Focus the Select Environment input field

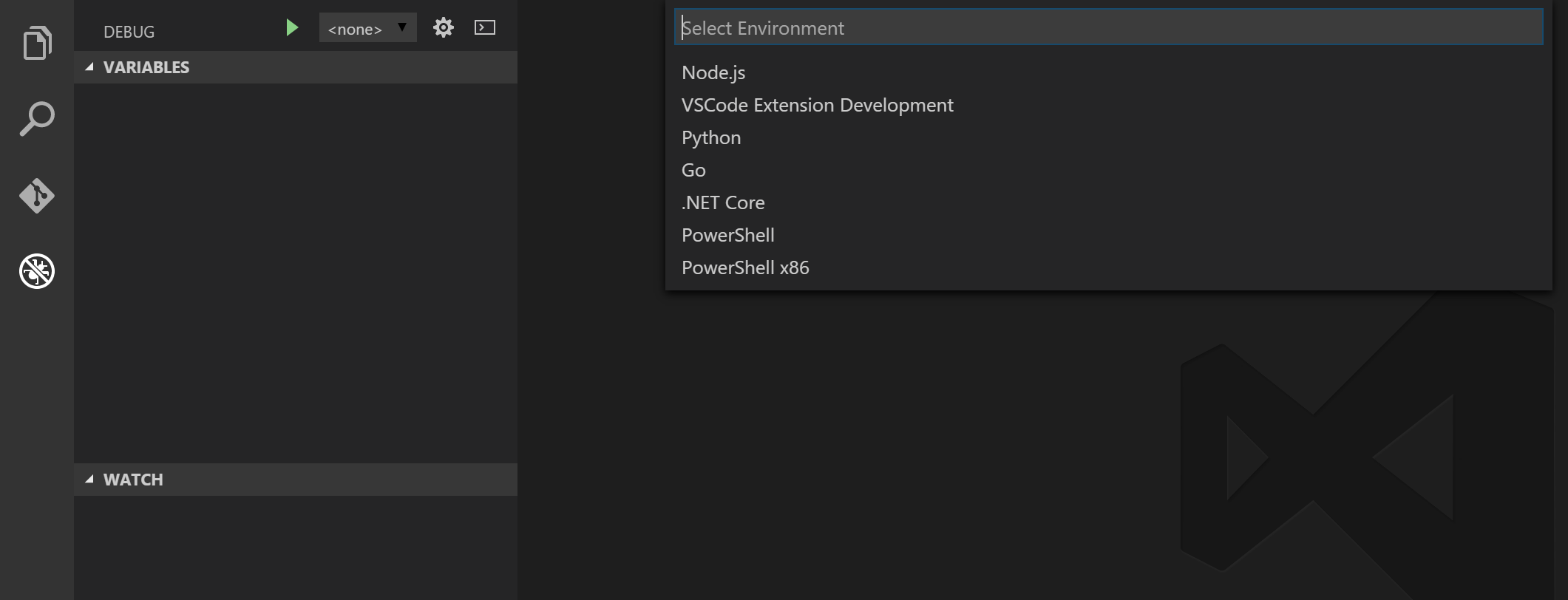point(1108,28)
